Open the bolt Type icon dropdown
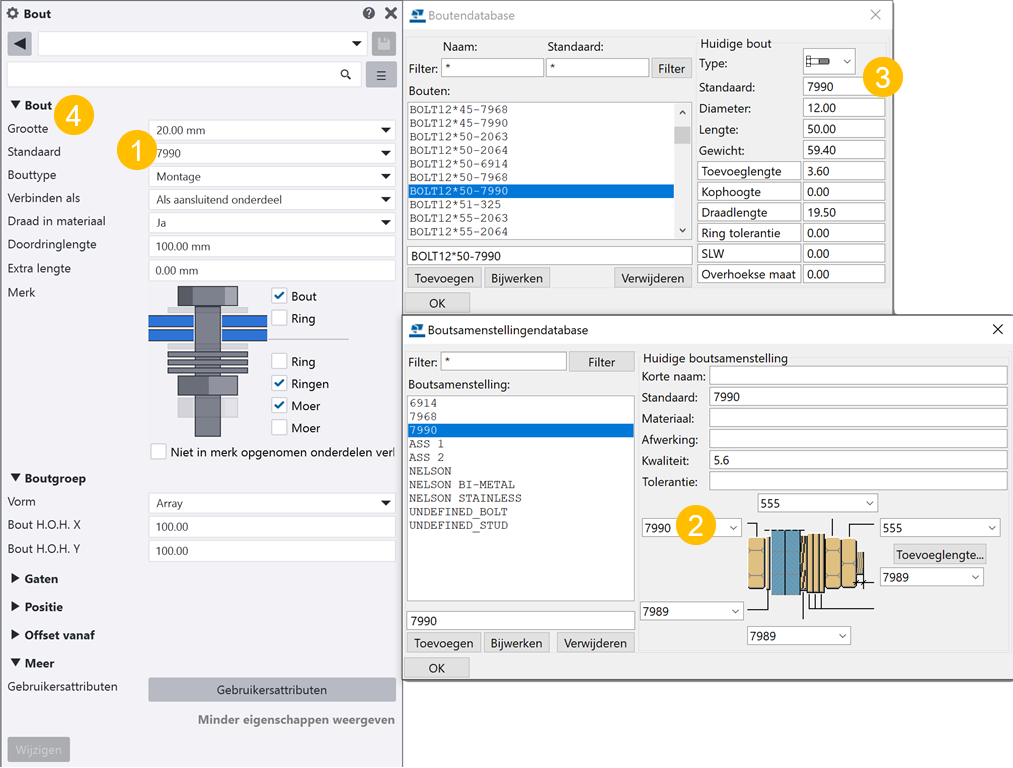This screenshot has height=768, width=1013. (x=829, y=62)
